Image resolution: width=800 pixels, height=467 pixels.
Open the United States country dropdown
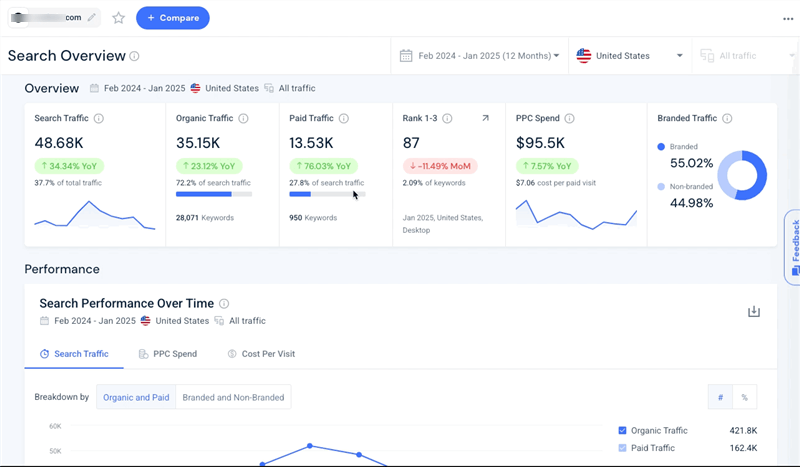[x=630, y=56]
